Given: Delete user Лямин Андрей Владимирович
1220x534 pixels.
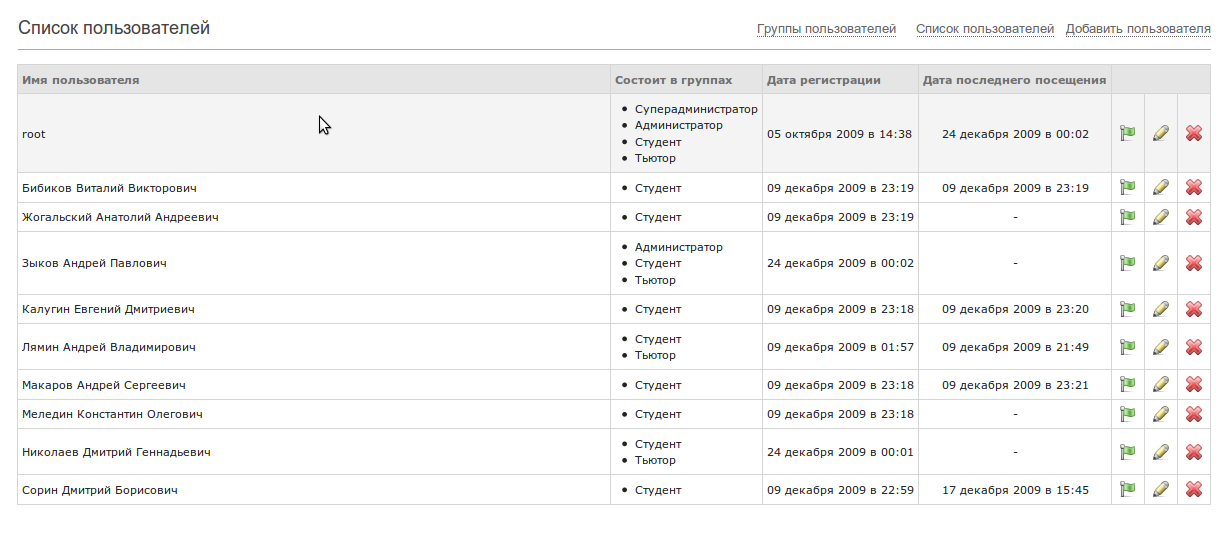Looking at the screenshot, I should coord(1194,347).
